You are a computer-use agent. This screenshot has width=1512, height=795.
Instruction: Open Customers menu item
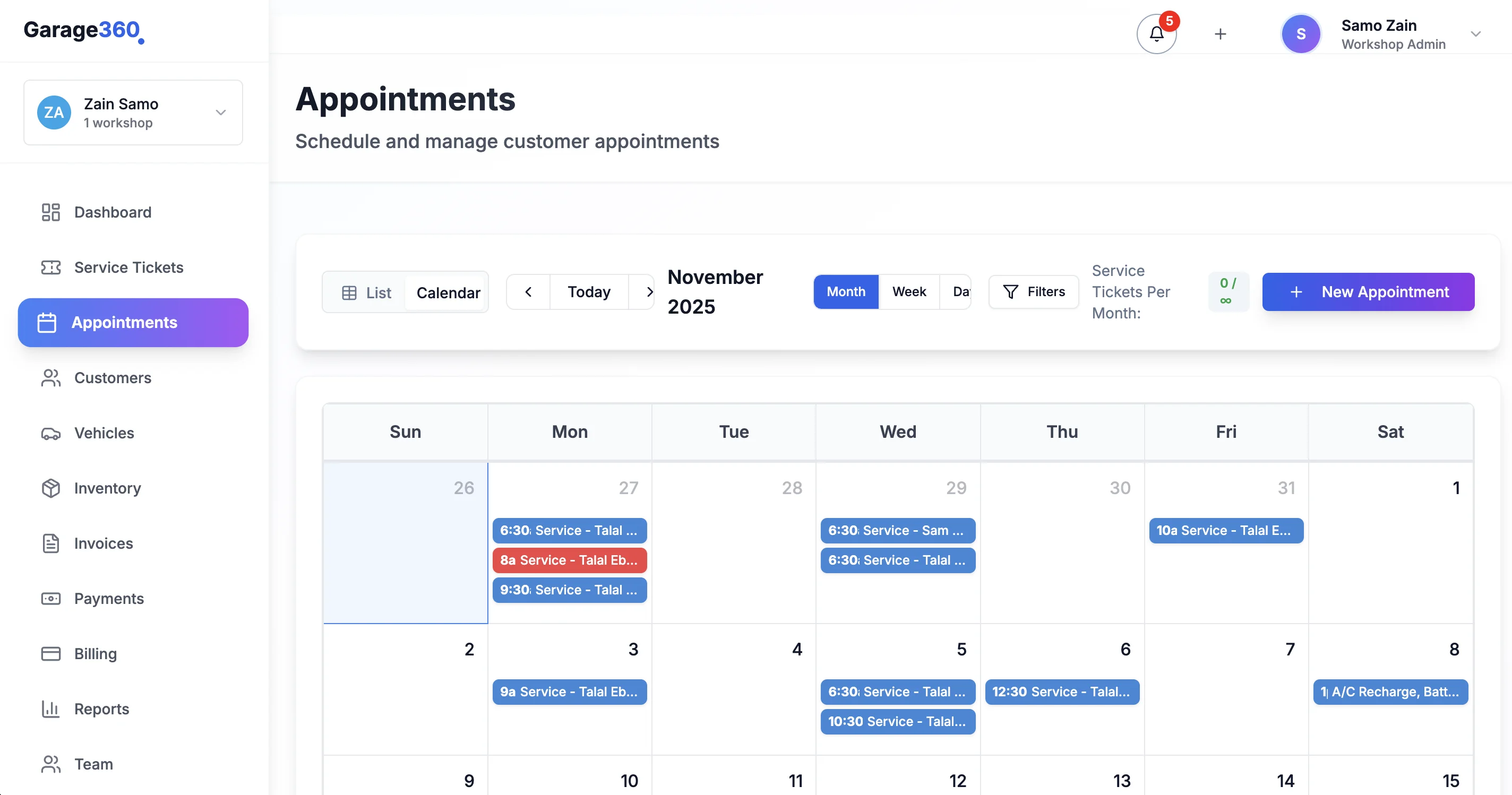(x=113, y=378)
